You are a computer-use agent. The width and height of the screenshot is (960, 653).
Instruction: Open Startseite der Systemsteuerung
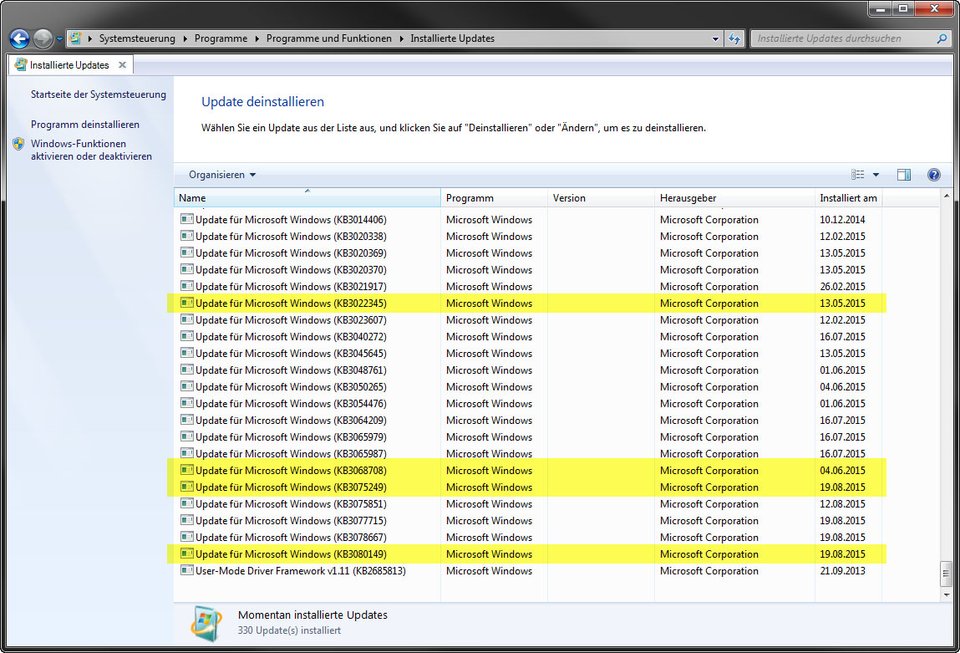(x=99, y=94)
